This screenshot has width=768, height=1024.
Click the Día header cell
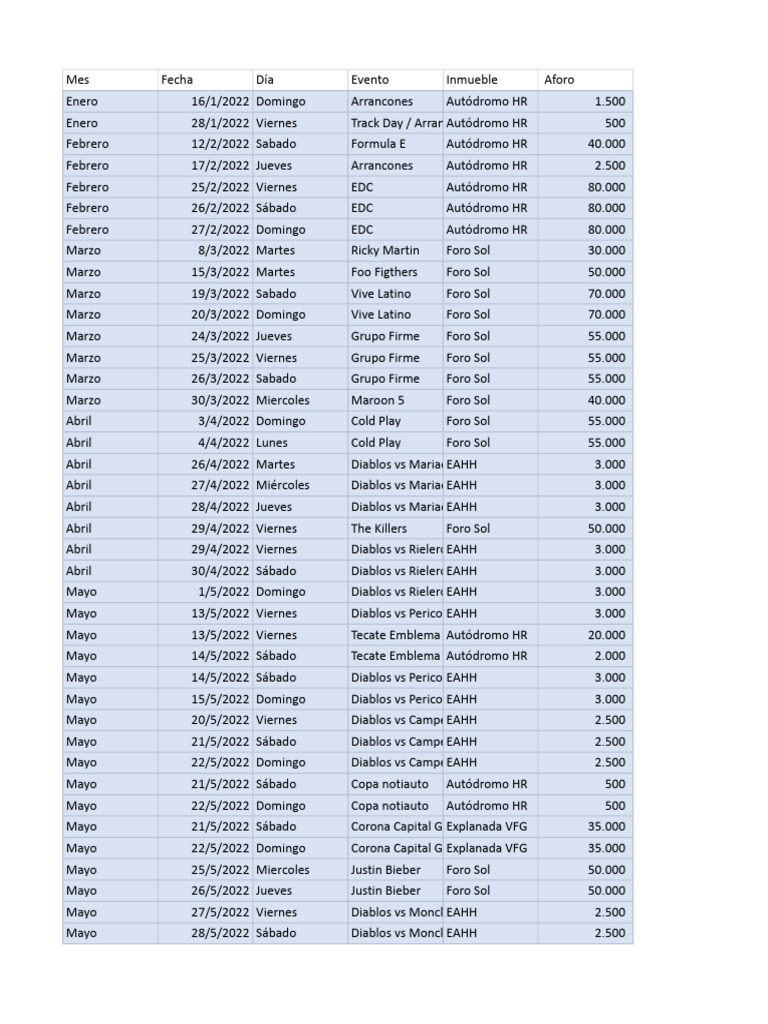tap(300, 80)
